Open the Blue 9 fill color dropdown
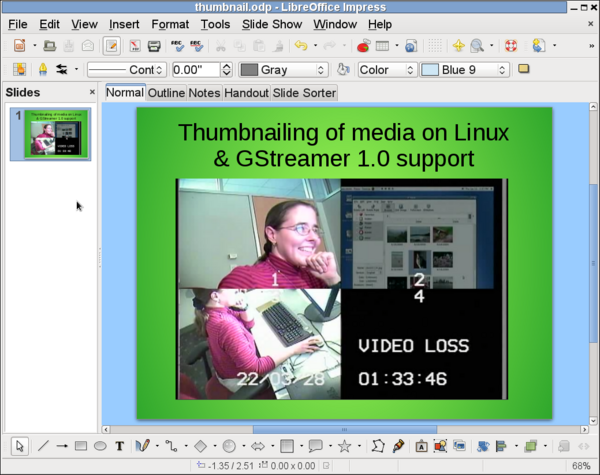The width and height of the screenshot is (600, 475). tap(465, 70)
